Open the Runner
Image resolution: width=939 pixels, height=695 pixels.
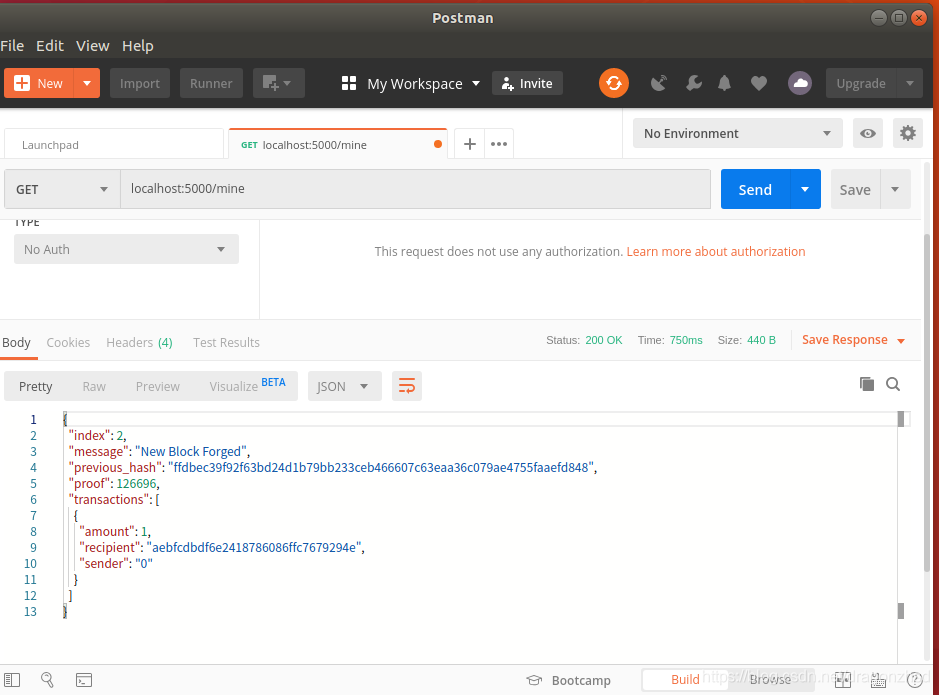[x=211, y=83]
